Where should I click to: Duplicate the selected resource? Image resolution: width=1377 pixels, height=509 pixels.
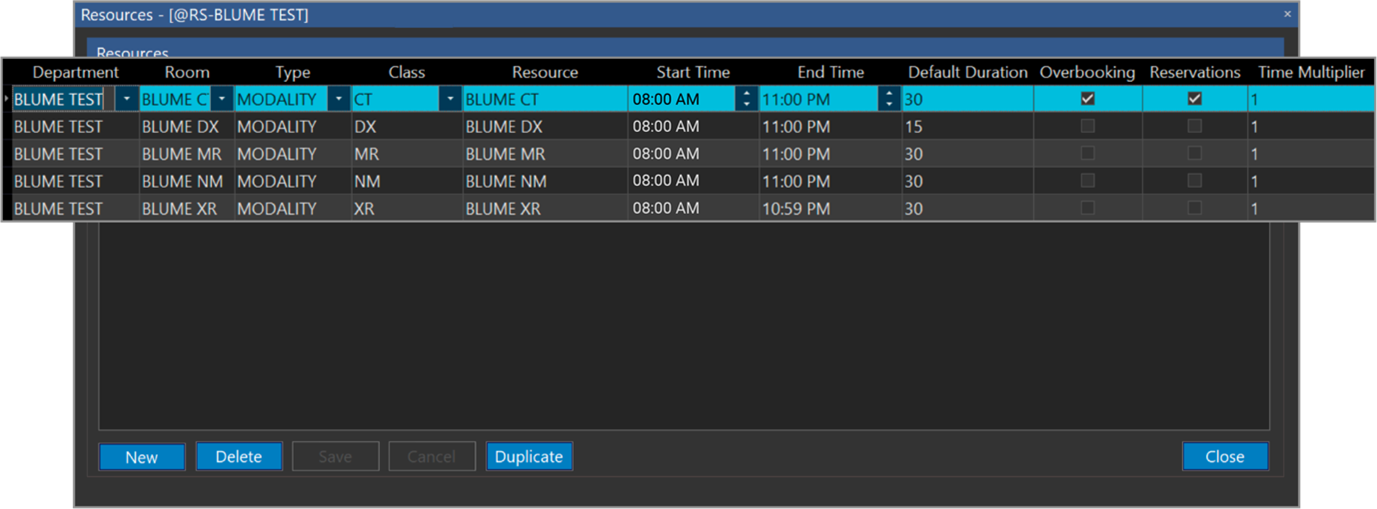click(529, 457)
